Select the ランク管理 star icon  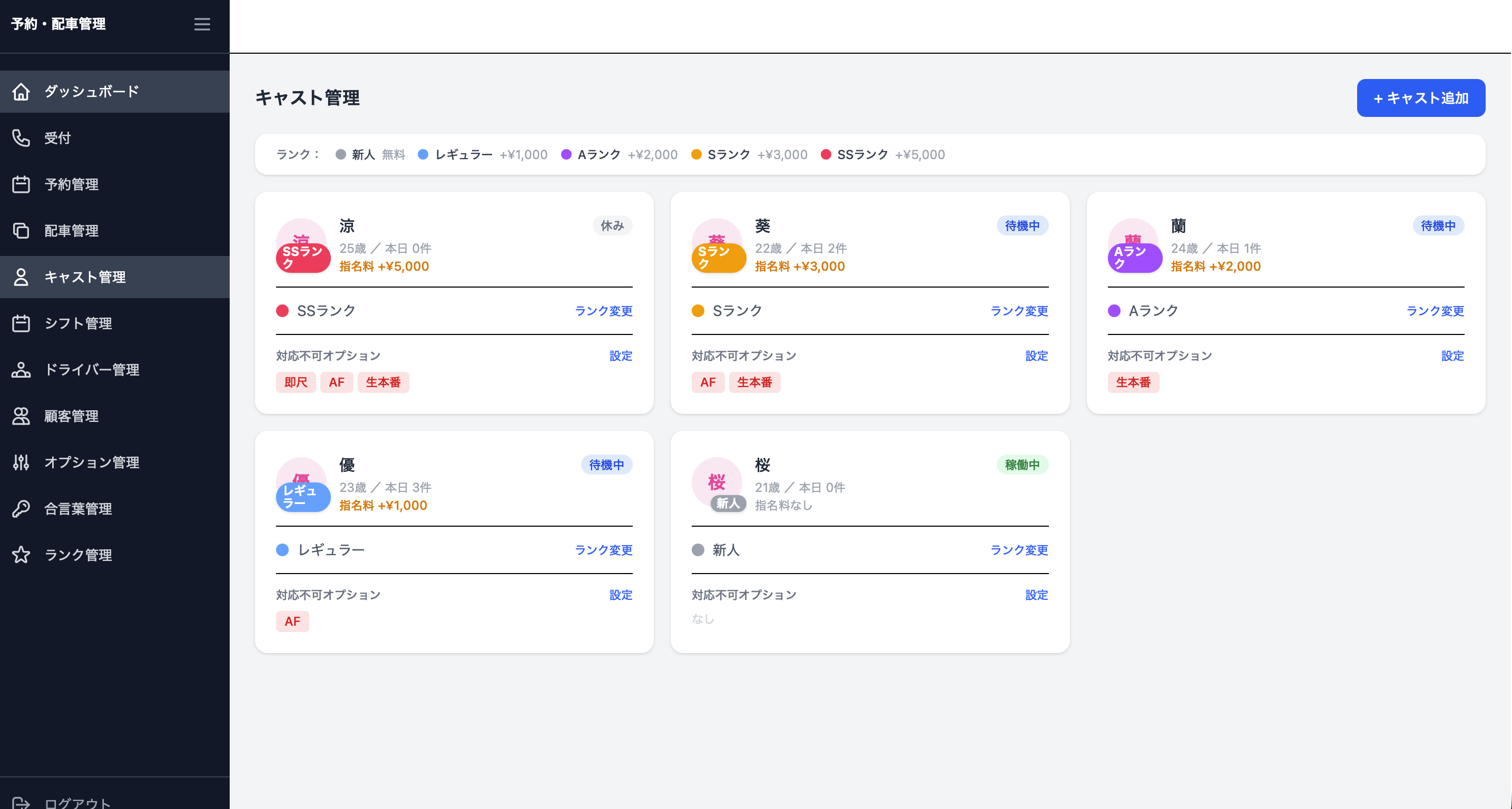click(x=21, y=555)
